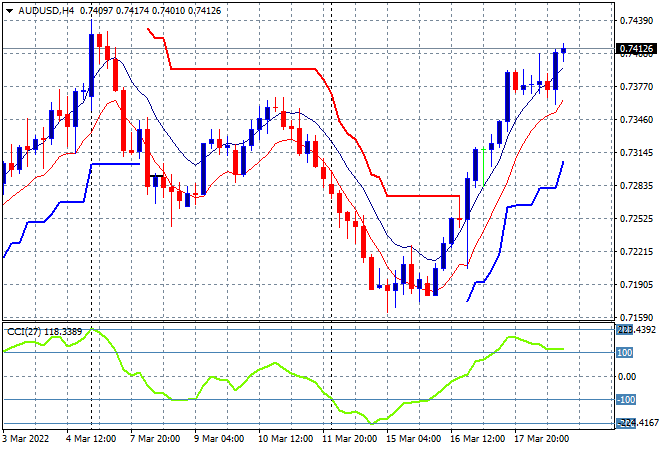660x450 pixels.
Task: Select the thick blue lower channel line
Action: click(x=110, y=163)
